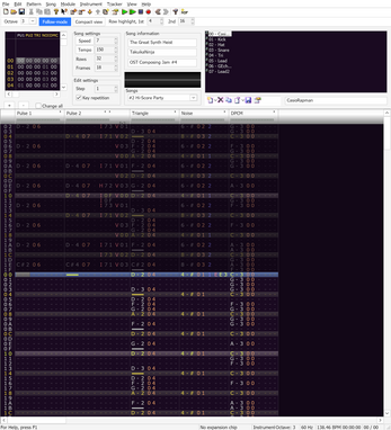This screenshot has height=430, width=391.
Task: Click the add-frame toolbar icon
Action: coord(73,12)
